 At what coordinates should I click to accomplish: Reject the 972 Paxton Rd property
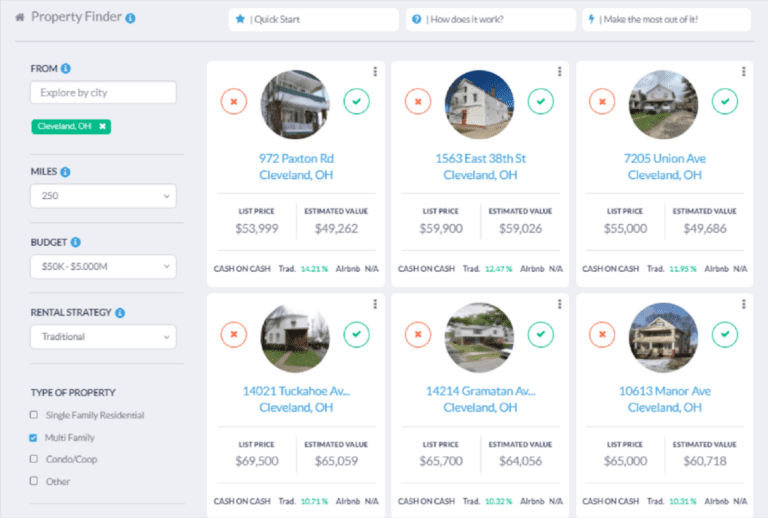click(x=233, y=101)
